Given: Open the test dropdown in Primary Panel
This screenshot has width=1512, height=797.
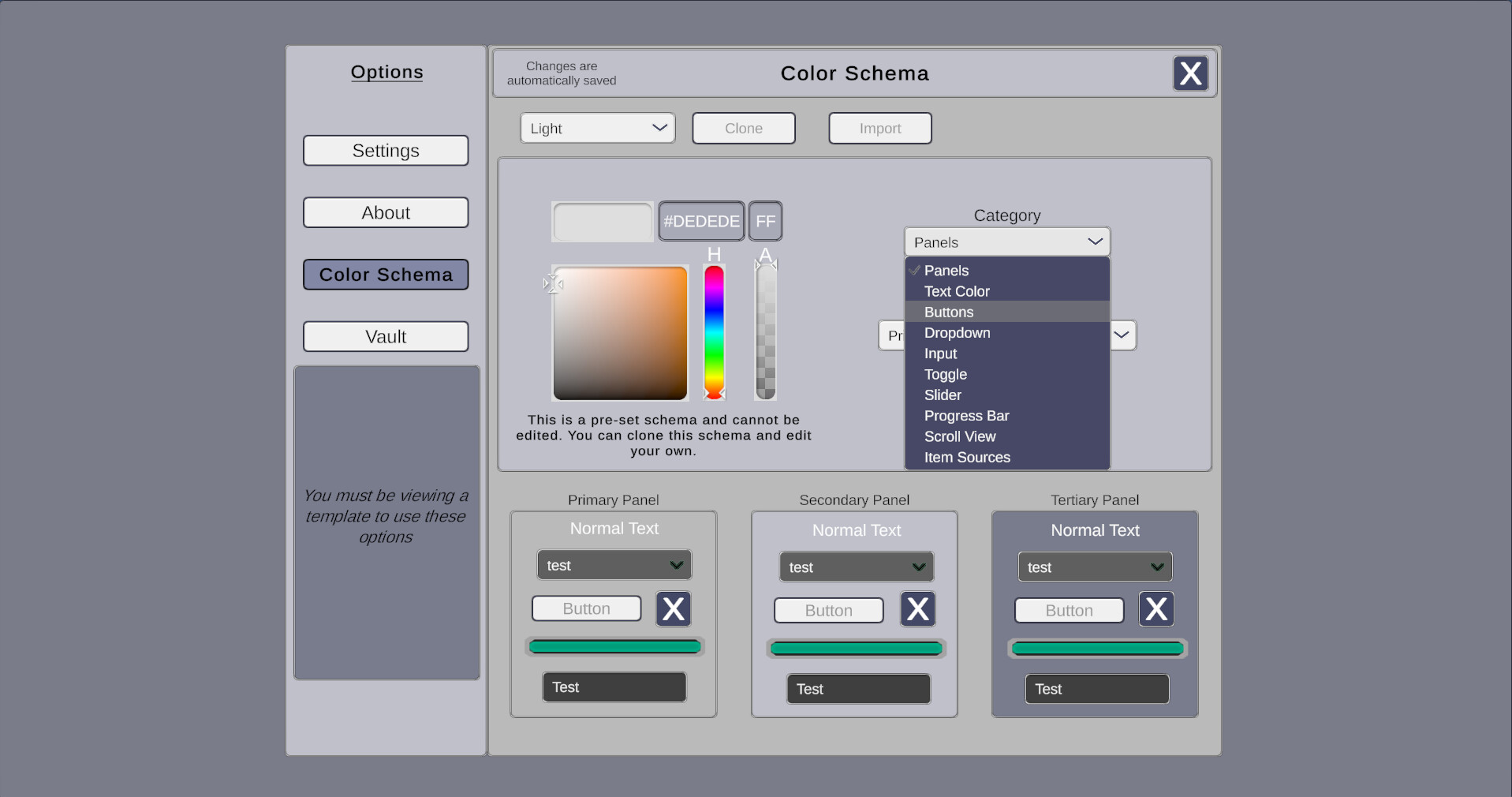Looking at the screenshot, I should (614, 564).
